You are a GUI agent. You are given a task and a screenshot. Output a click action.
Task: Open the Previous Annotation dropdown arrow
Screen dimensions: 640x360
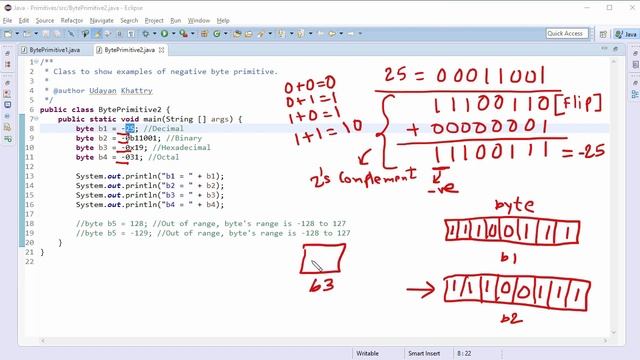tap(310, 34)
